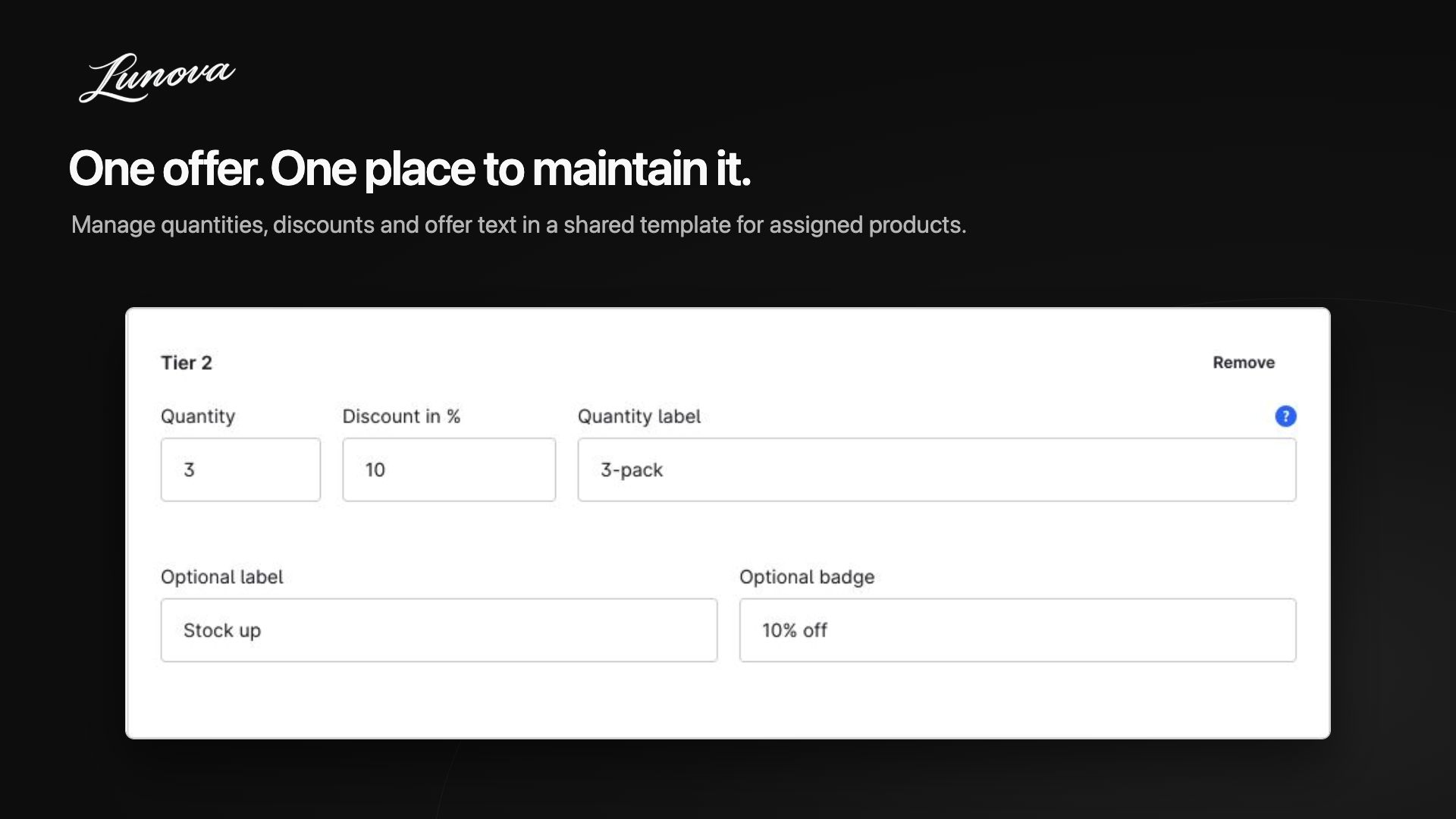Image resolution: width=1456 pixels, height=819 pixels.
Task: Select the Quantity label field with 3-pack
Action: click(937, 469)
